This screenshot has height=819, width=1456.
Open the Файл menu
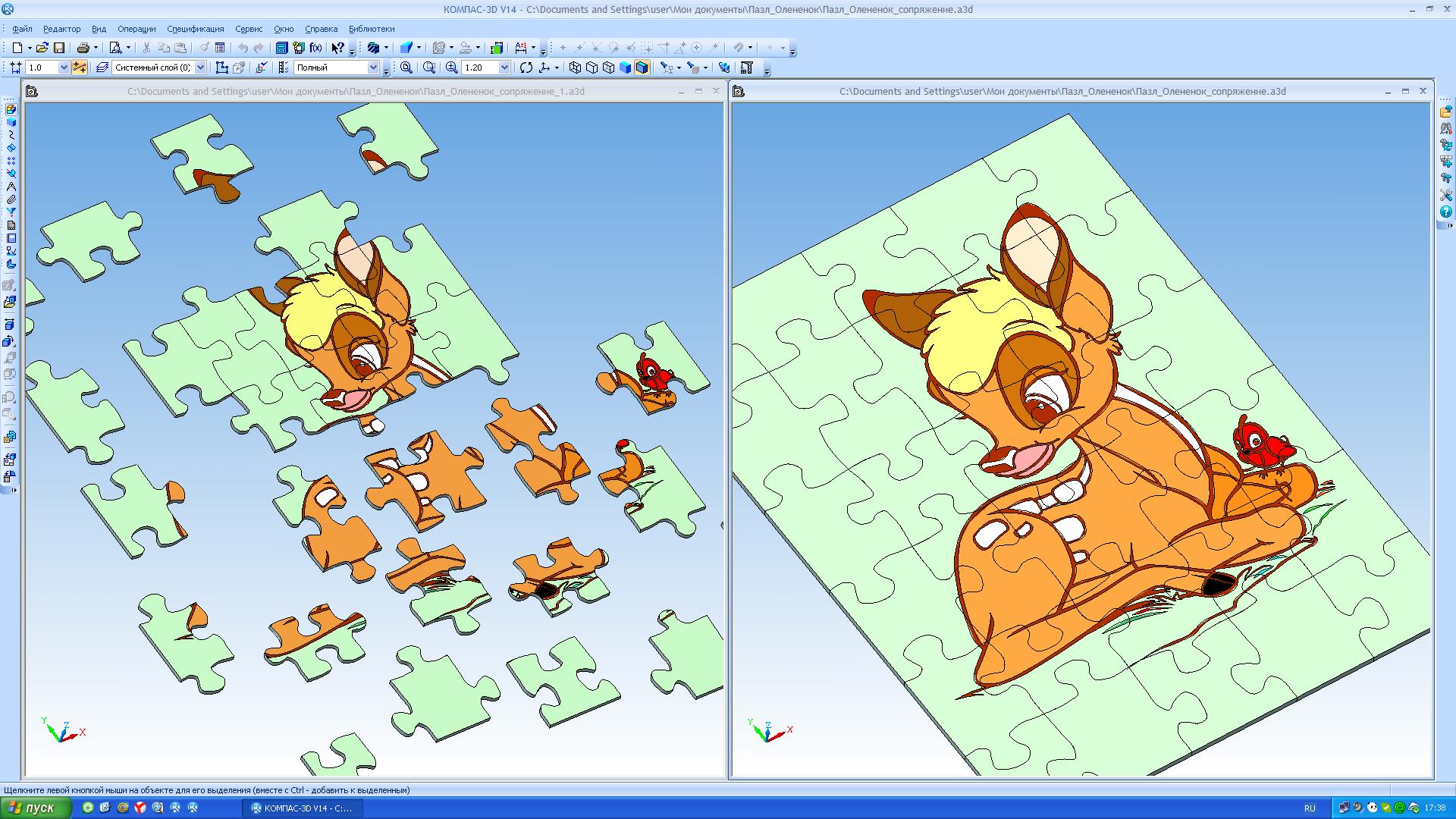22,29
